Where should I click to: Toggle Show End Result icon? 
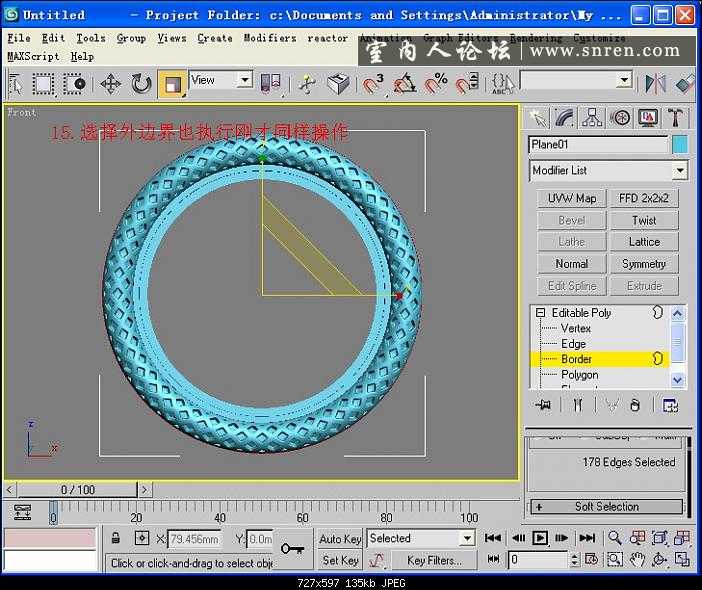pyautogui.click(x=578, y=405)
